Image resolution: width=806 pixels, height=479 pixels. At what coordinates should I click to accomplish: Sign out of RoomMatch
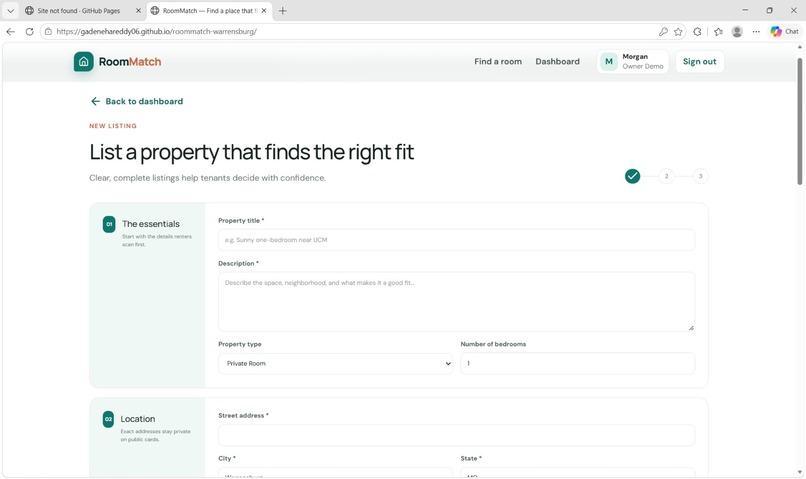tap(699, 62)
